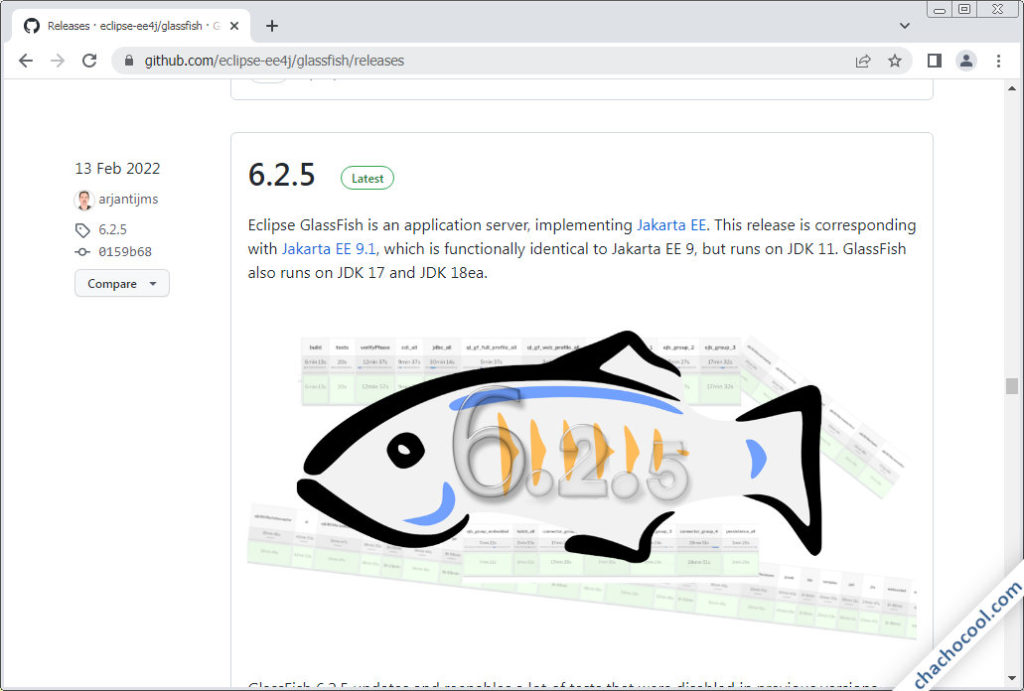Screen dimensions: 1024x691
Task: Click the 13 Feb 2022 date
Action: coord(118,169)
